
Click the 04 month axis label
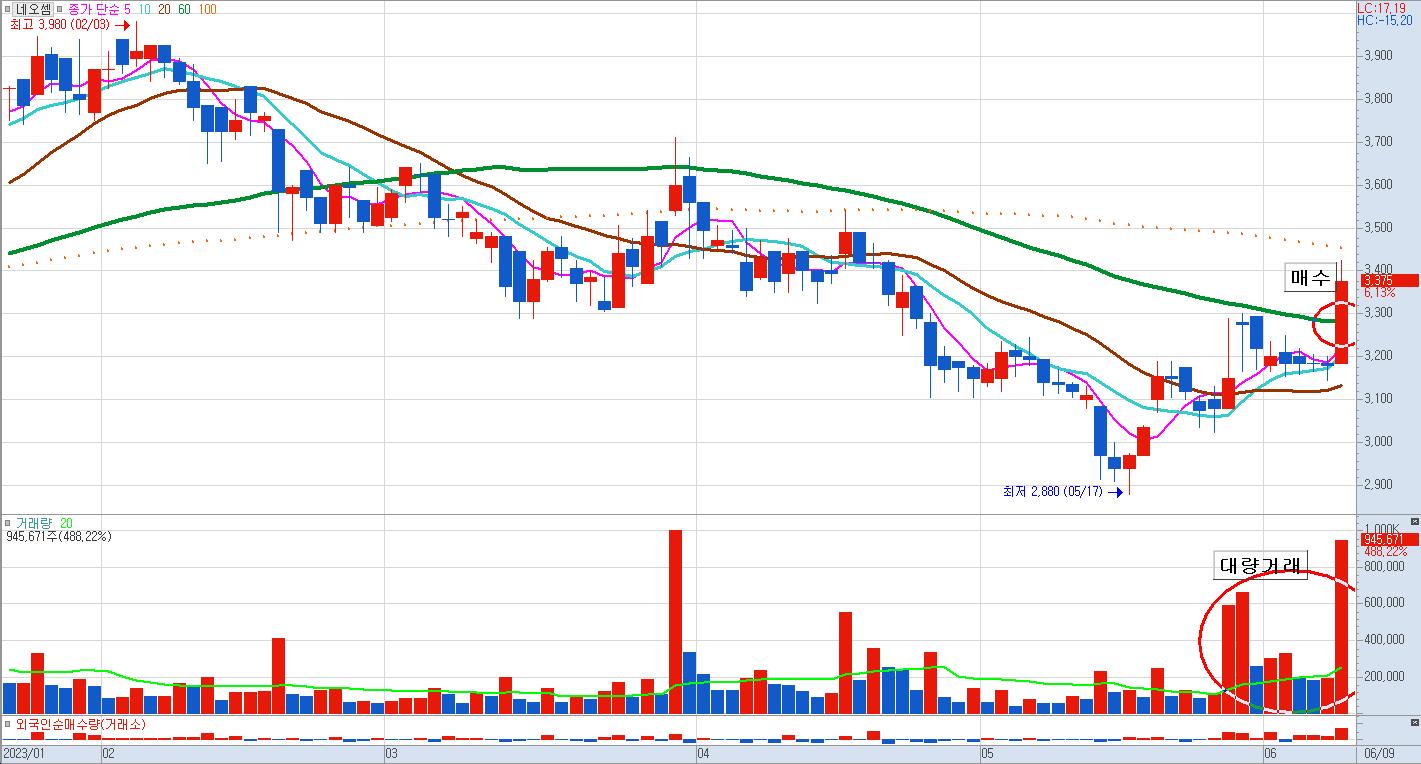703,752
